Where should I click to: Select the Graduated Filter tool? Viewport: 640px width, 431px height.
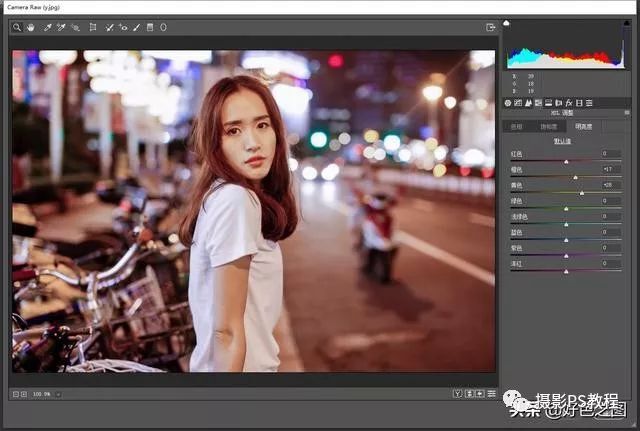pos(150,28)
